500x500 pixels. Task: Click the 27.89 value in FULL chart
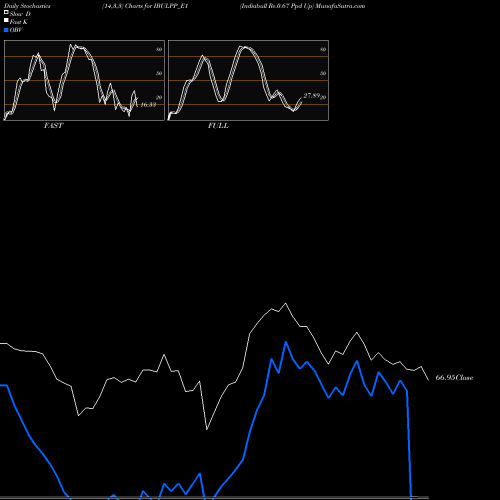click(312, 96)
